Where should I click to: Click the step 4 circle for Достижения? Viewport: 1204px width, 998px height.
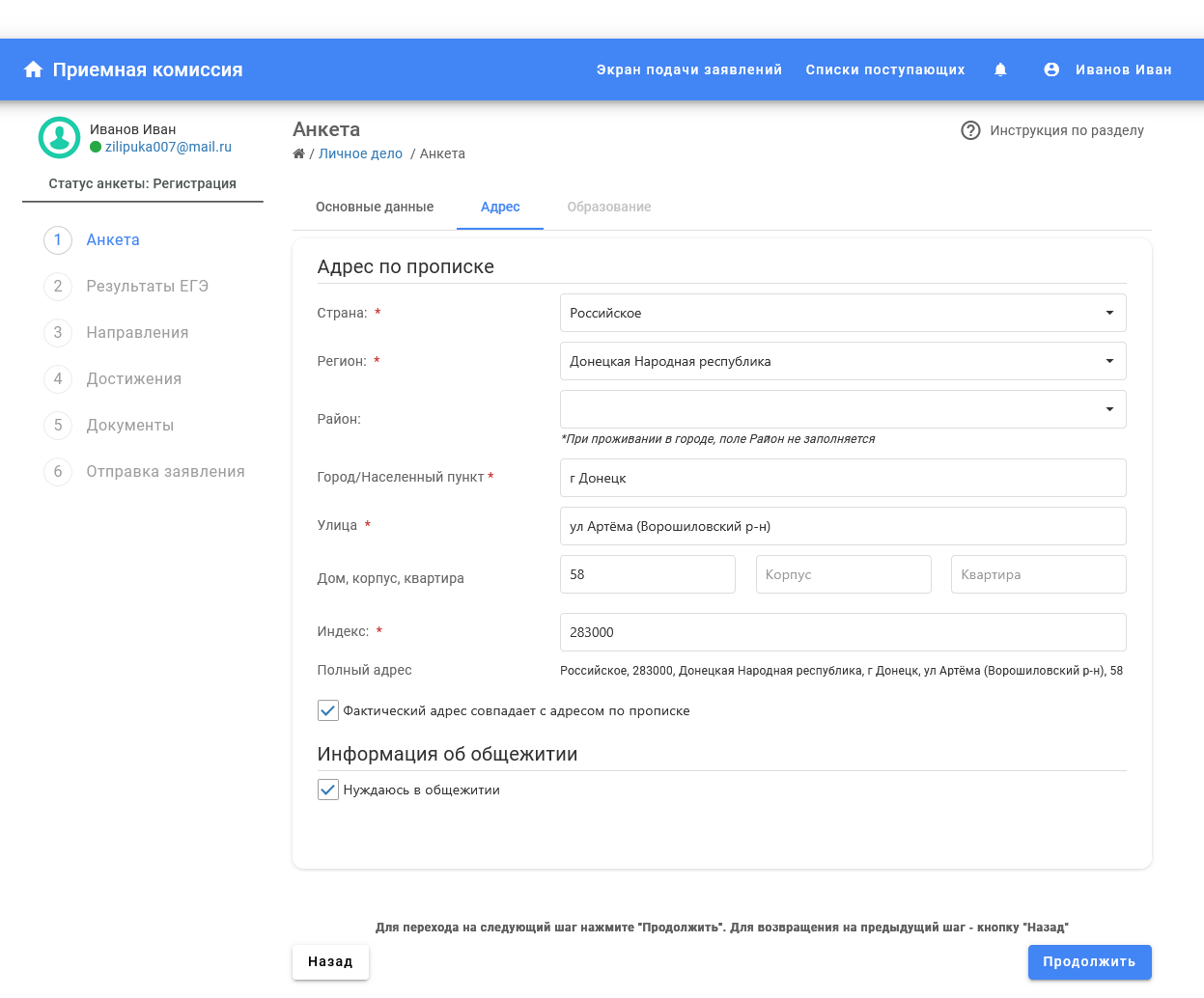[58, 379]
